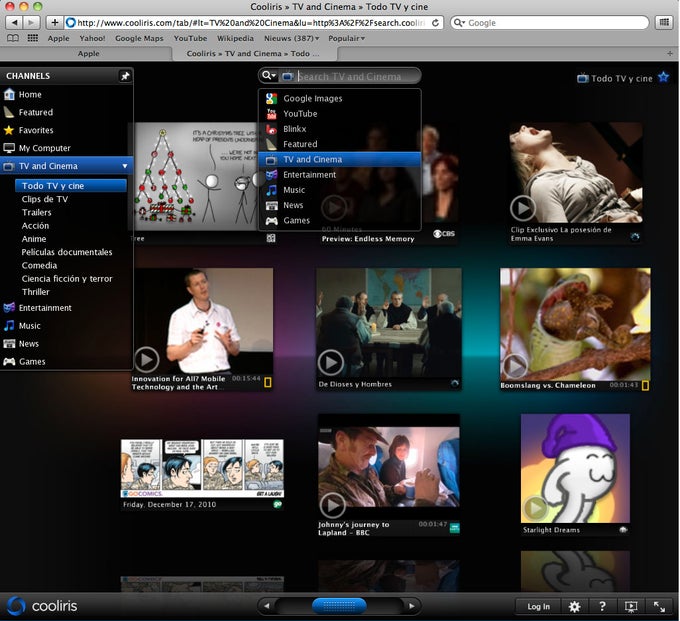Viewport: 680px width, 621px height.
Task: Choose News in search dropdown
Action: [x=340, y=205]
